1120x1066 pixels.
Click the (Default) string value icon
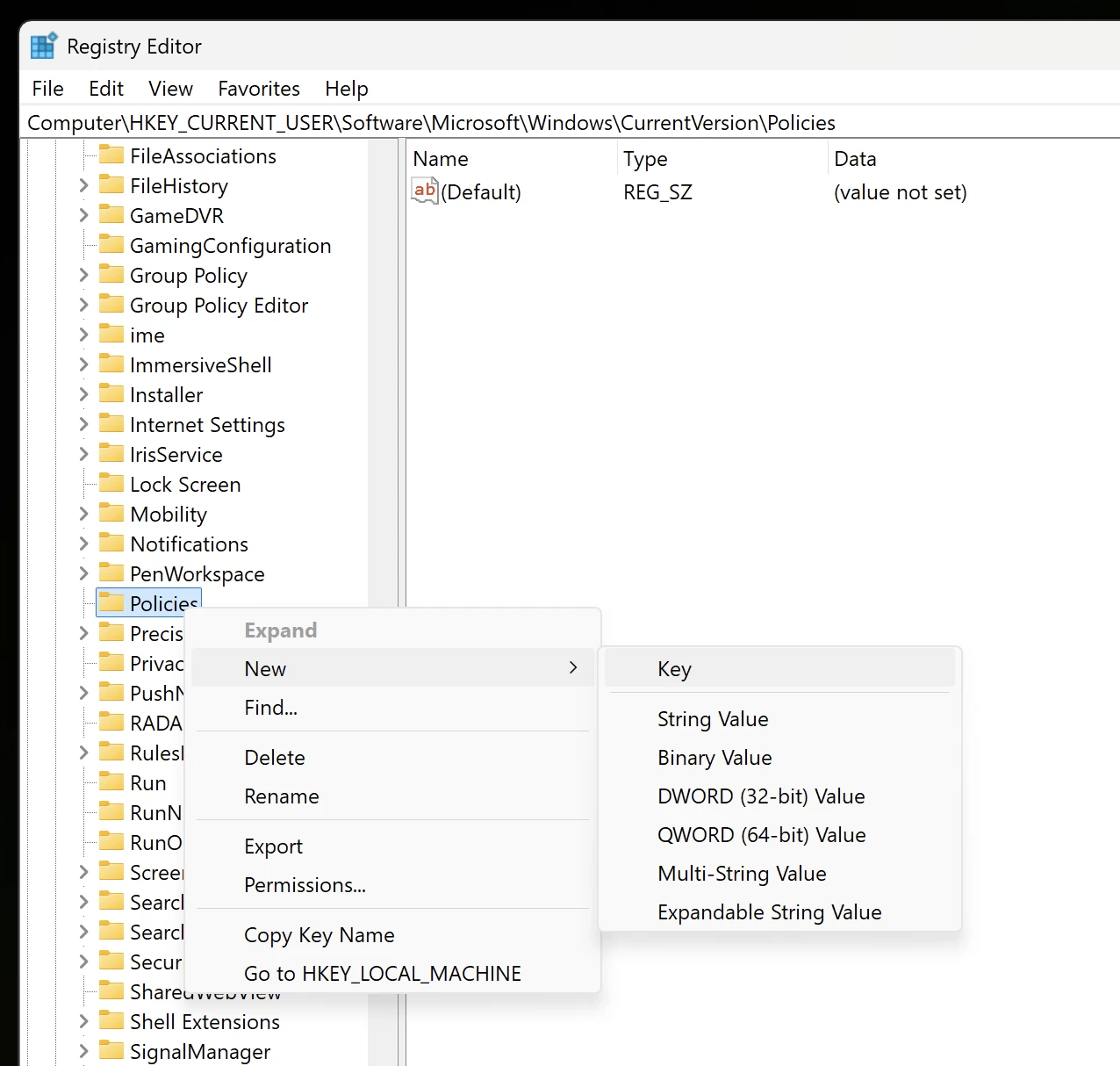[x=425, y=191]
